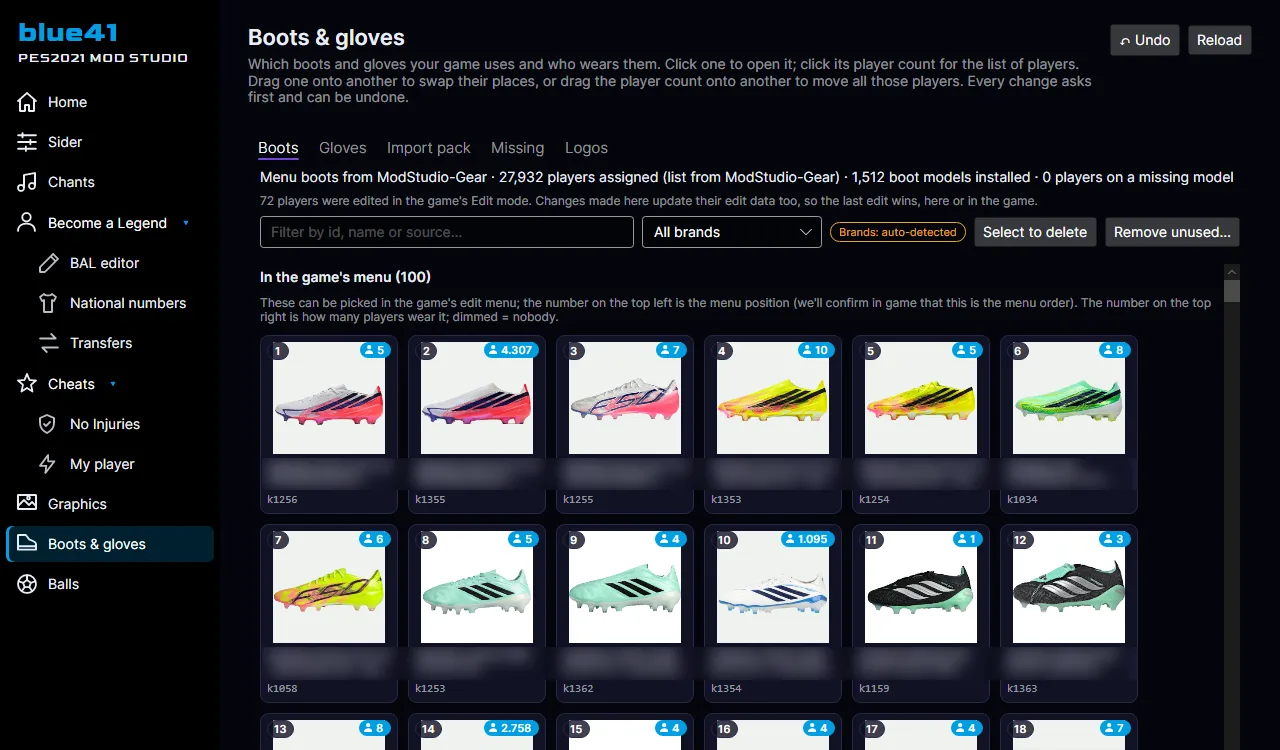1280x750 pixels.
Task: Open the Missing tab
Action: tap(518, 148)
